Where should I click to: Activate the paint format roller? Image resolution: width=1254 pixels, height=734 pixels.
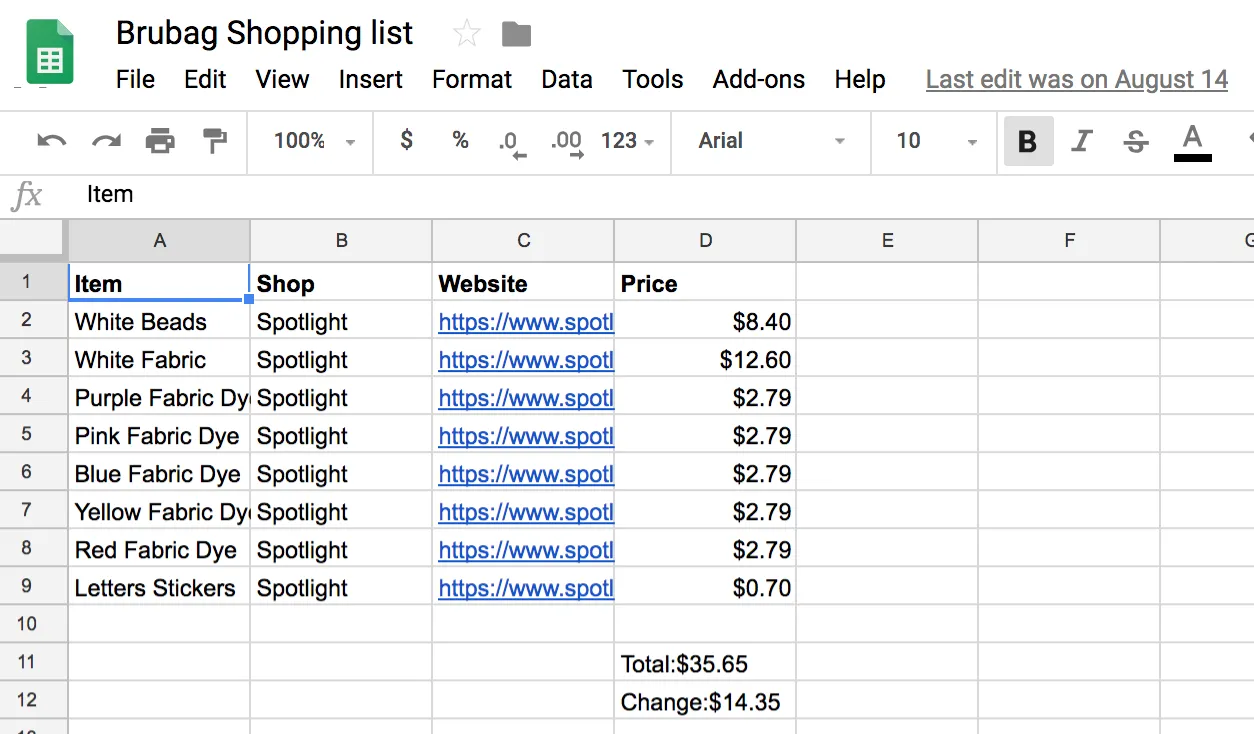point(214,141)
